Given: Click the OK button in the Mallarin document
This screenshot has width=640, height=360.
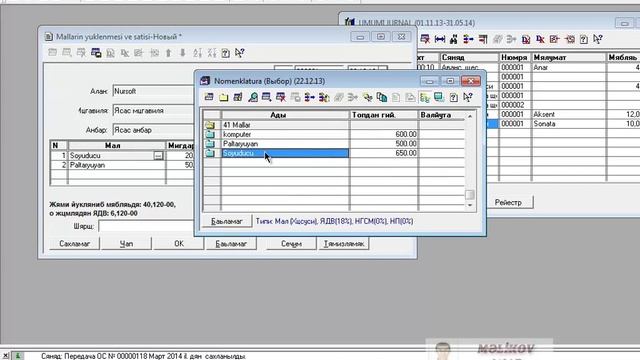Looking at the screenshot, I should (179, 244).
